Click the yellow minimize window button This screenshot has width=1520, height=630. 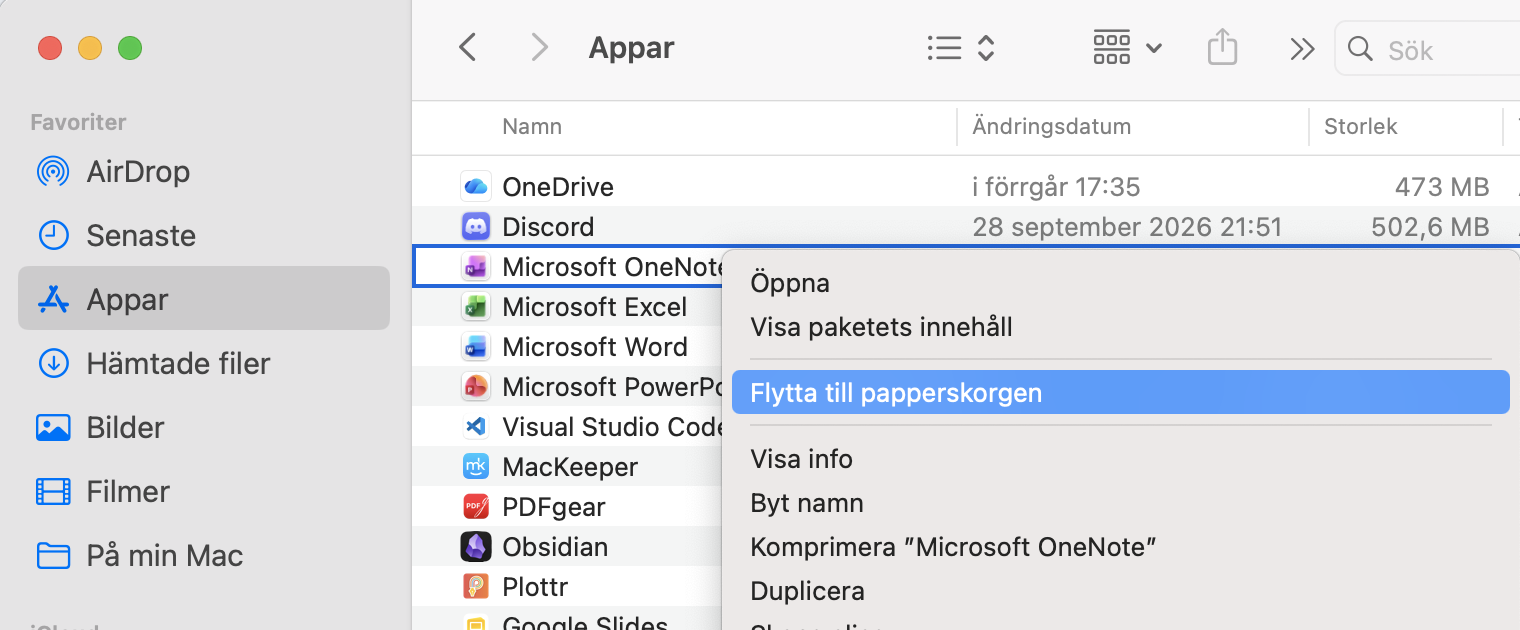click(90, 47)
